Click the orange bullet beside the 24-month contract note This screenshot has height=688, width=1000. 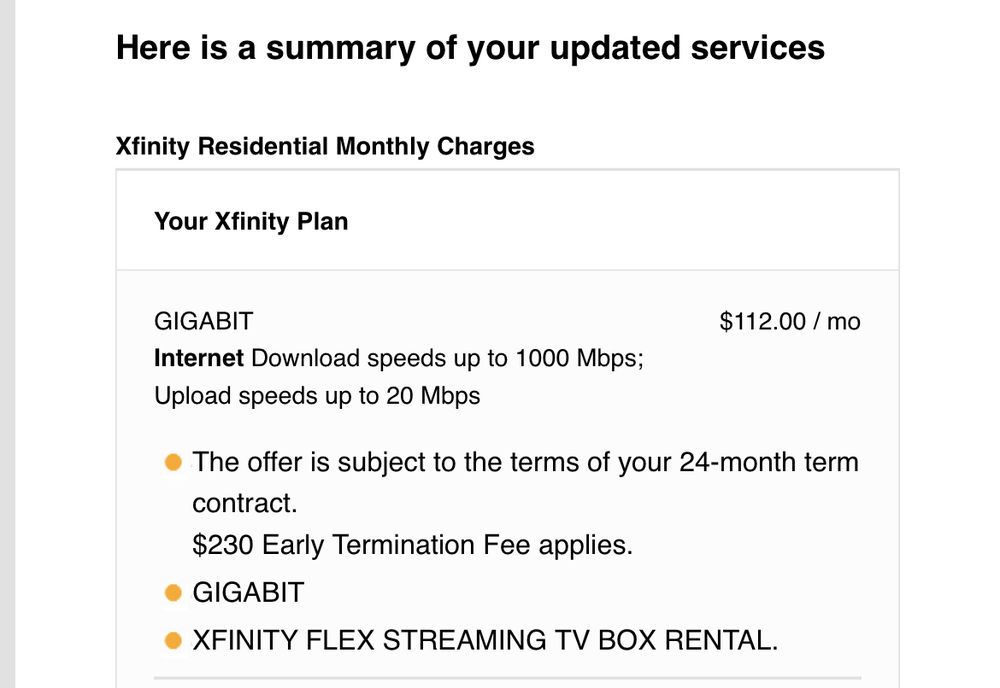point(173,463)
